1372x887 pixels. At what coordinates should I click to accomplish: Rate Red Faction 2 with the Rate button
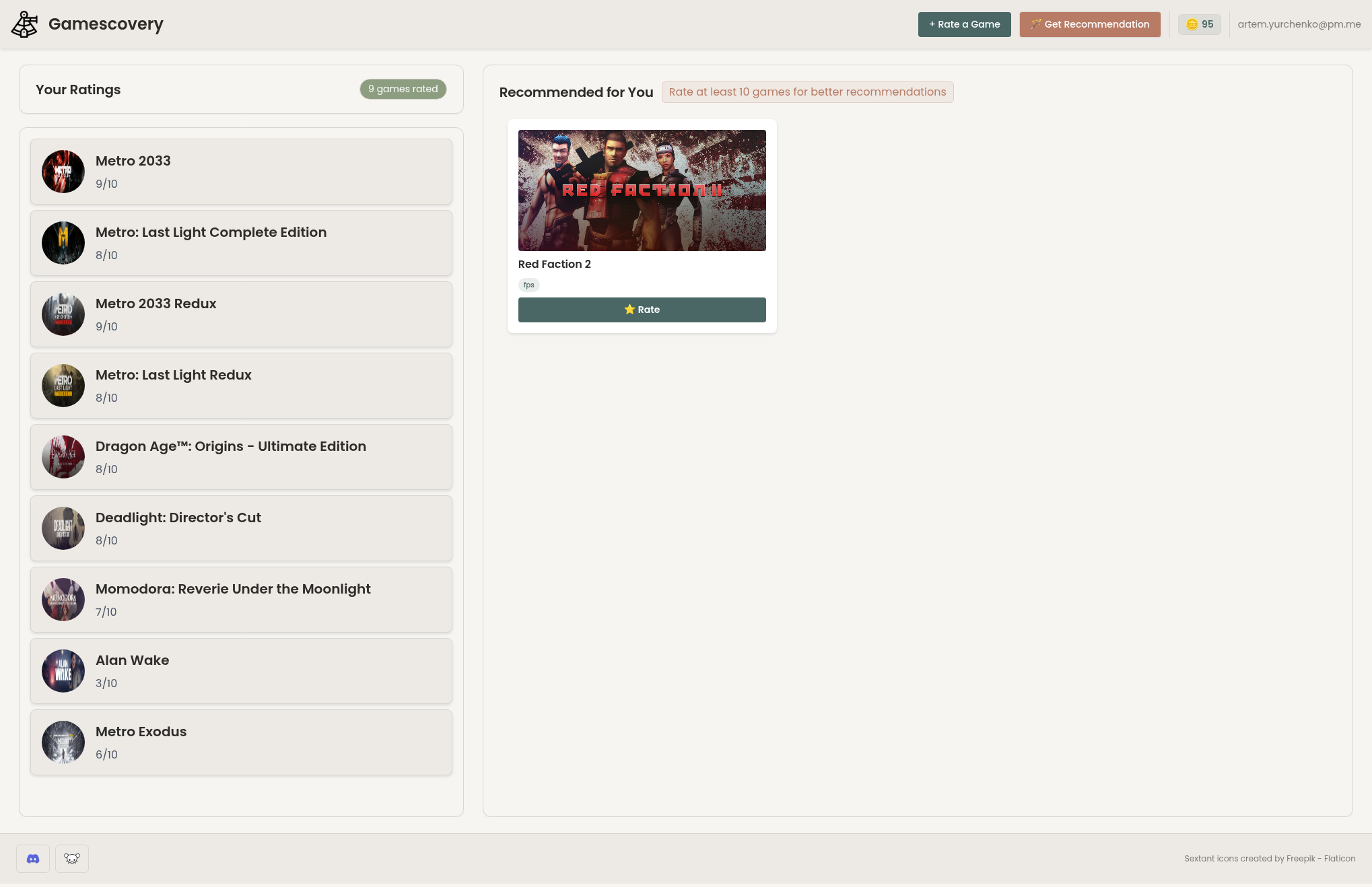(x=642, y=310)
